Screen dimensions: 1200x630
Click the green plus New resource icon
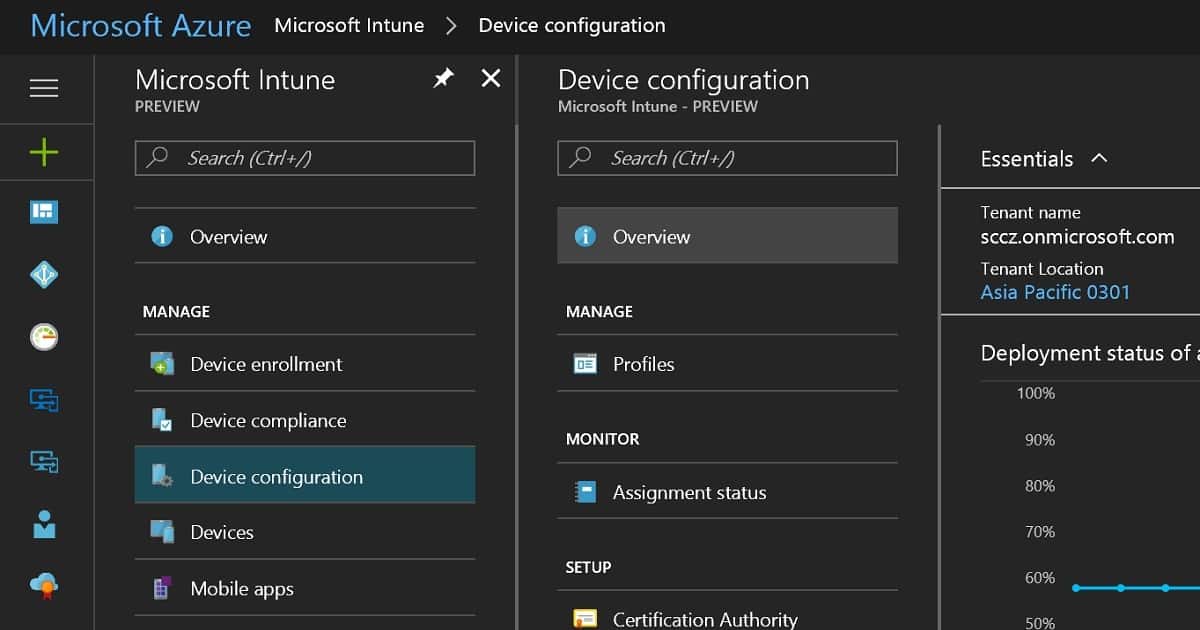pos(44,153)
